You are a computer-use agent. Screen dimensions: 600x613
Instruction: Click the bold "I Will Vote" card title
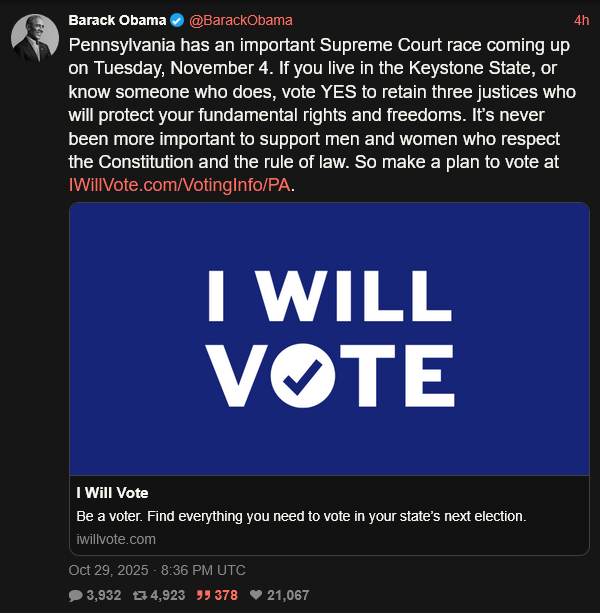[x=112, y=493]
